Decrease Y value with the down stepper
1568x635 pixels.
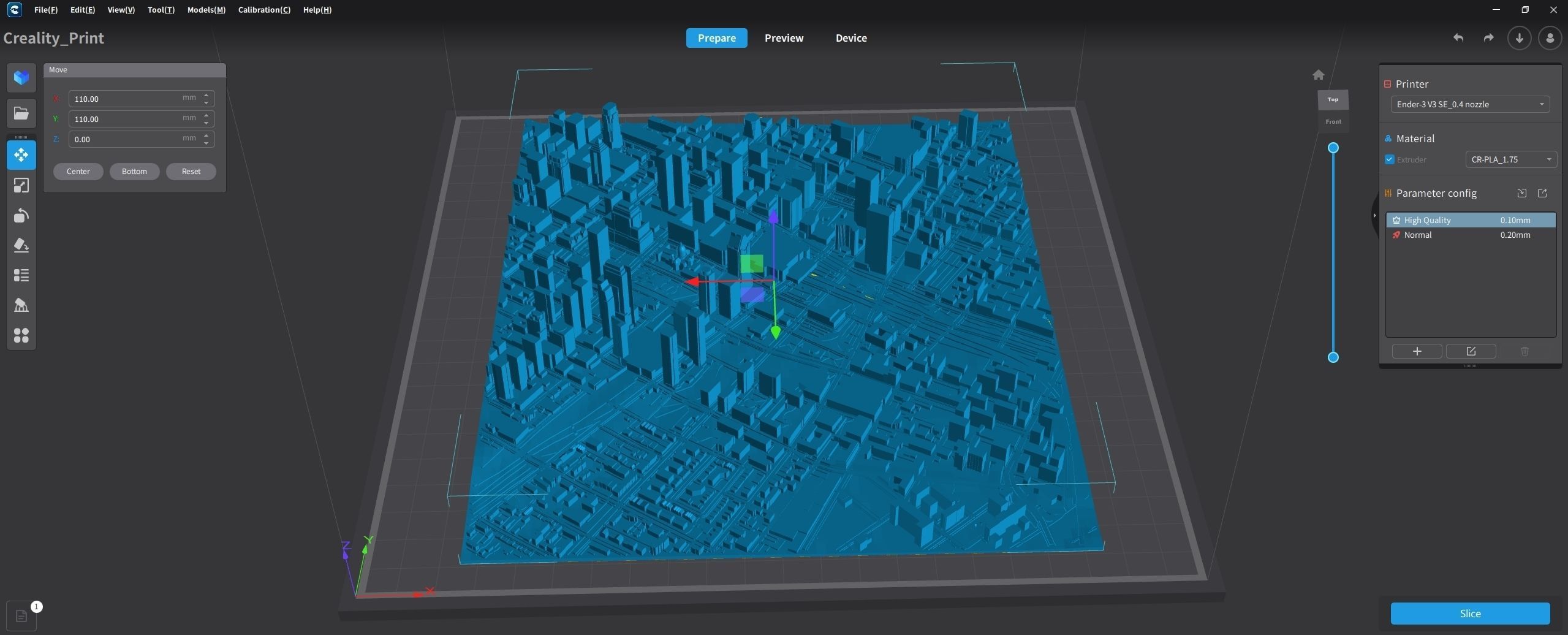[206, 123]
